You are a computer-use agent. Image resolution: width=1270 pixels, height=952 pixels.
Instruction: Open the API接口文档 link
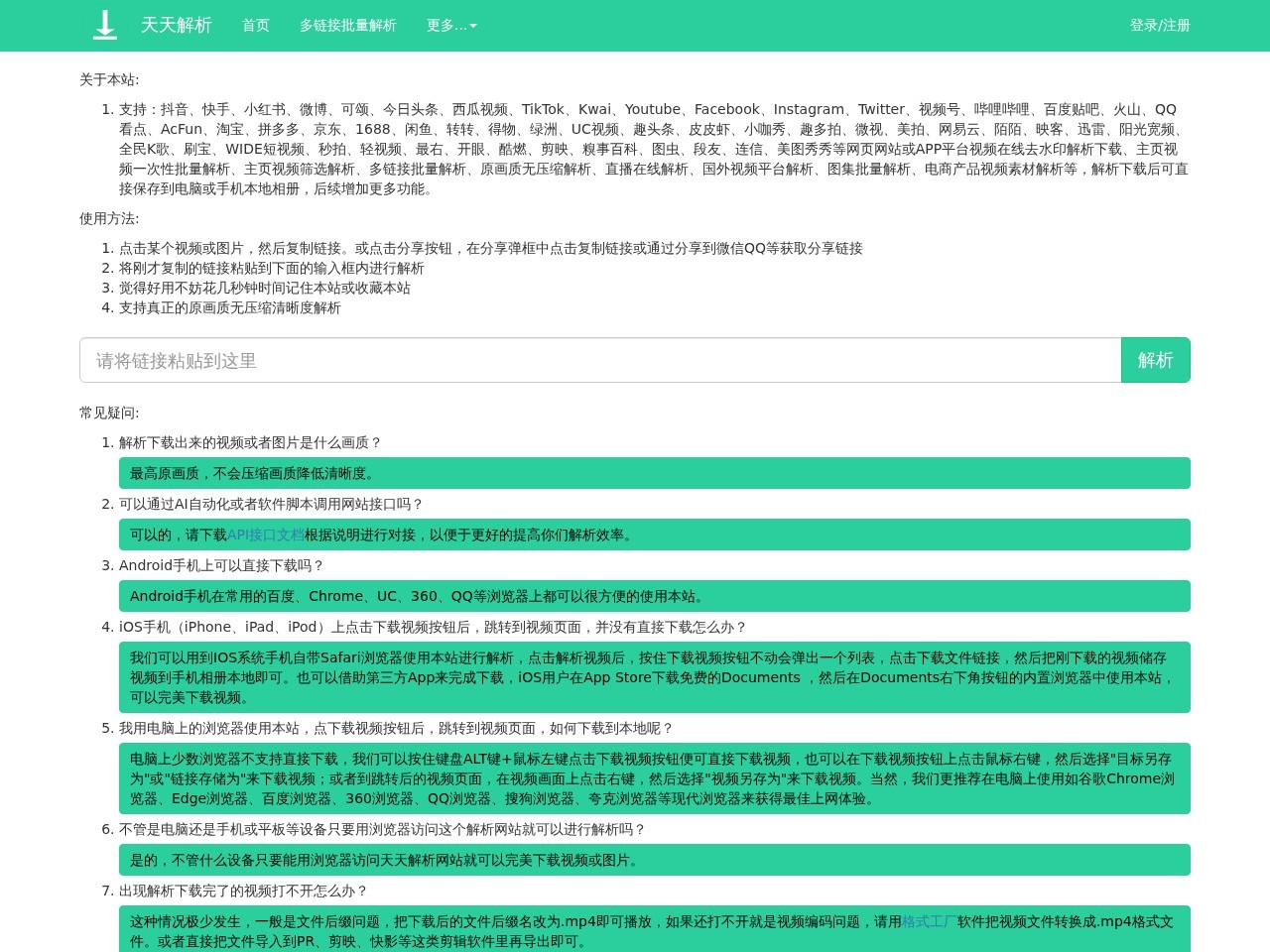(266, 535)
